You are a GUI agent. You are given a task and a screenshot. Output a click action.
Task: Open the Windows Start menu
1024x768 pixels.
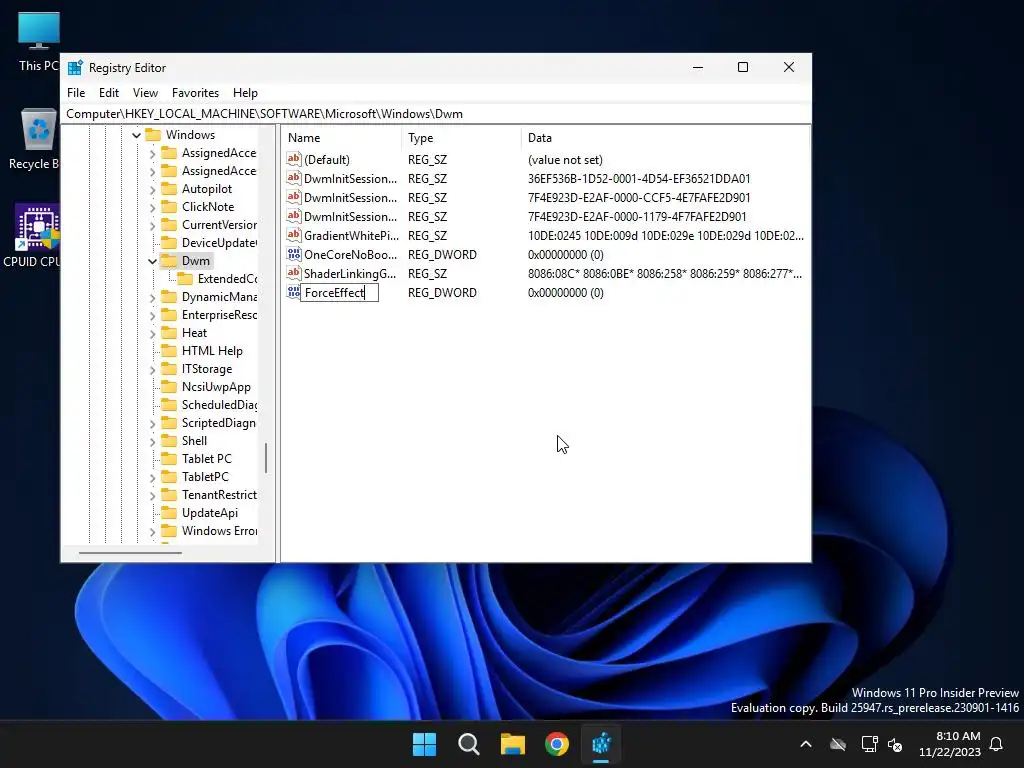pyautogui.click(x=424, y=744)
